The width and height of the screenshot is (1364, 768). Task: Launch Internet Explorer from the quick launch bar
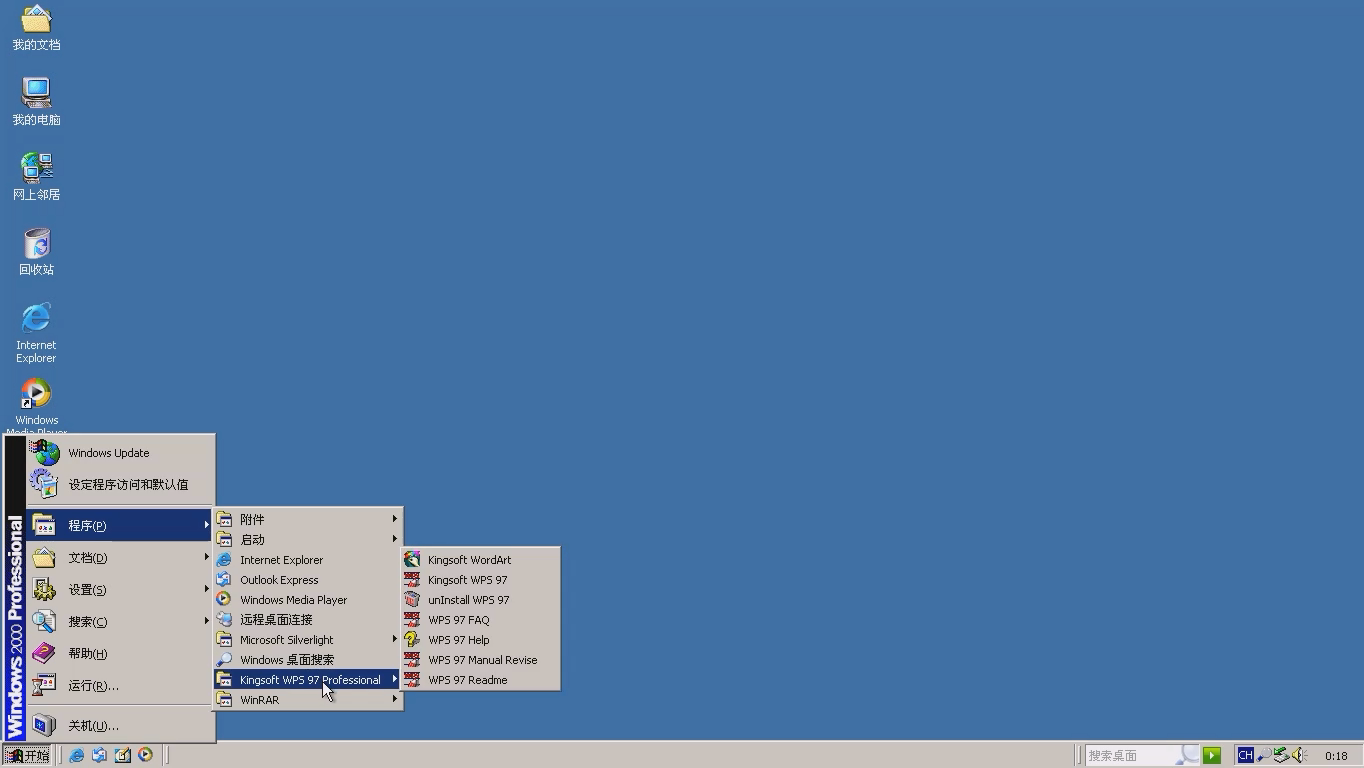pos(76,755)
